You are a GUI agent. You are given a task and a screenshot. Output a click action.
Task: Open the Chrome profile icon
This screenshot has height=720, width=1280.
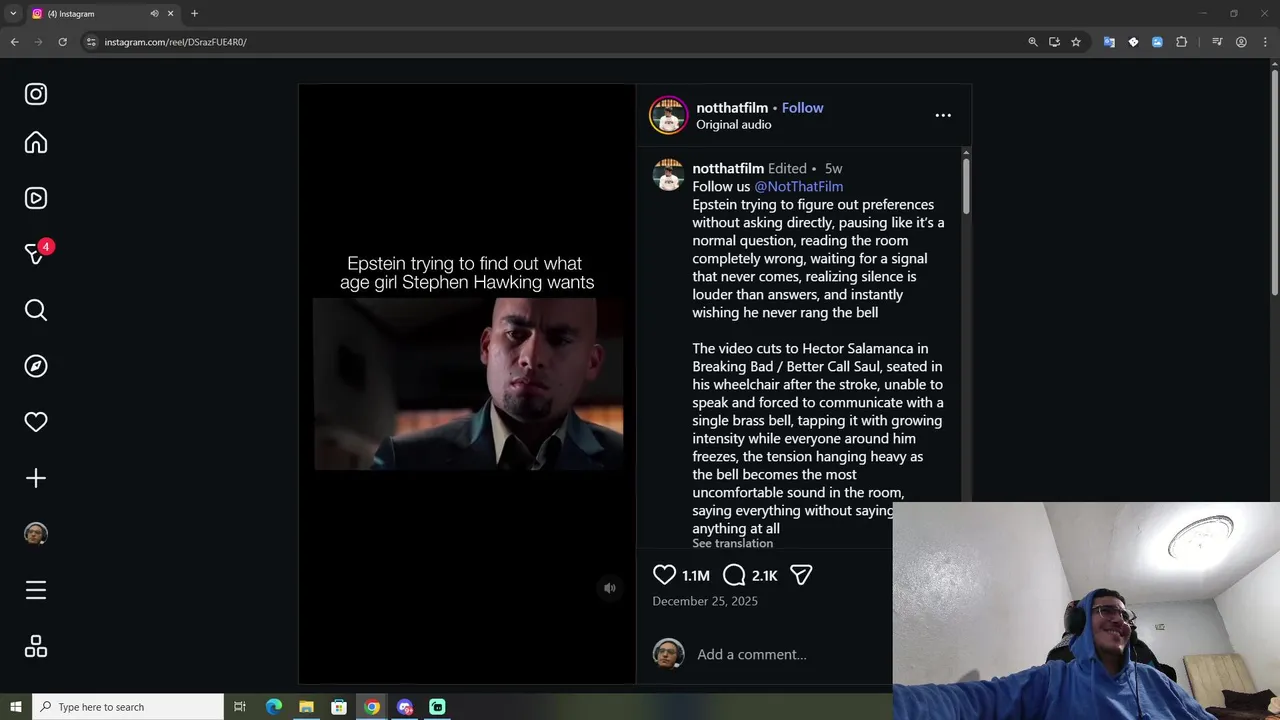point(1241,42)
